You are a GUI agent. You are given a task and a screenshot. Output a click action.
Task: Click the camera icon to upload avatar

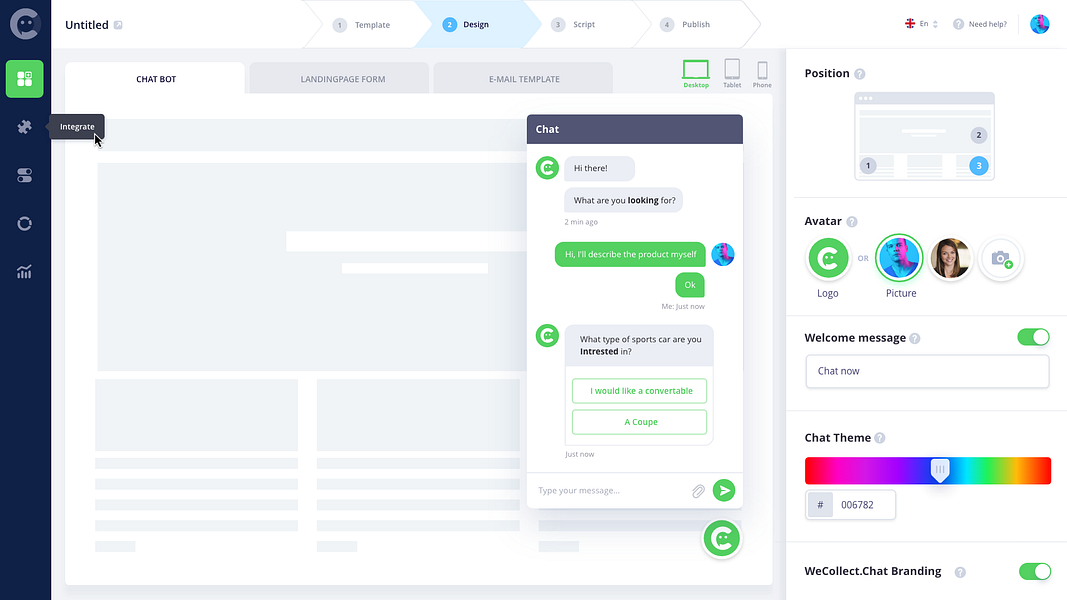point(1001,258)
